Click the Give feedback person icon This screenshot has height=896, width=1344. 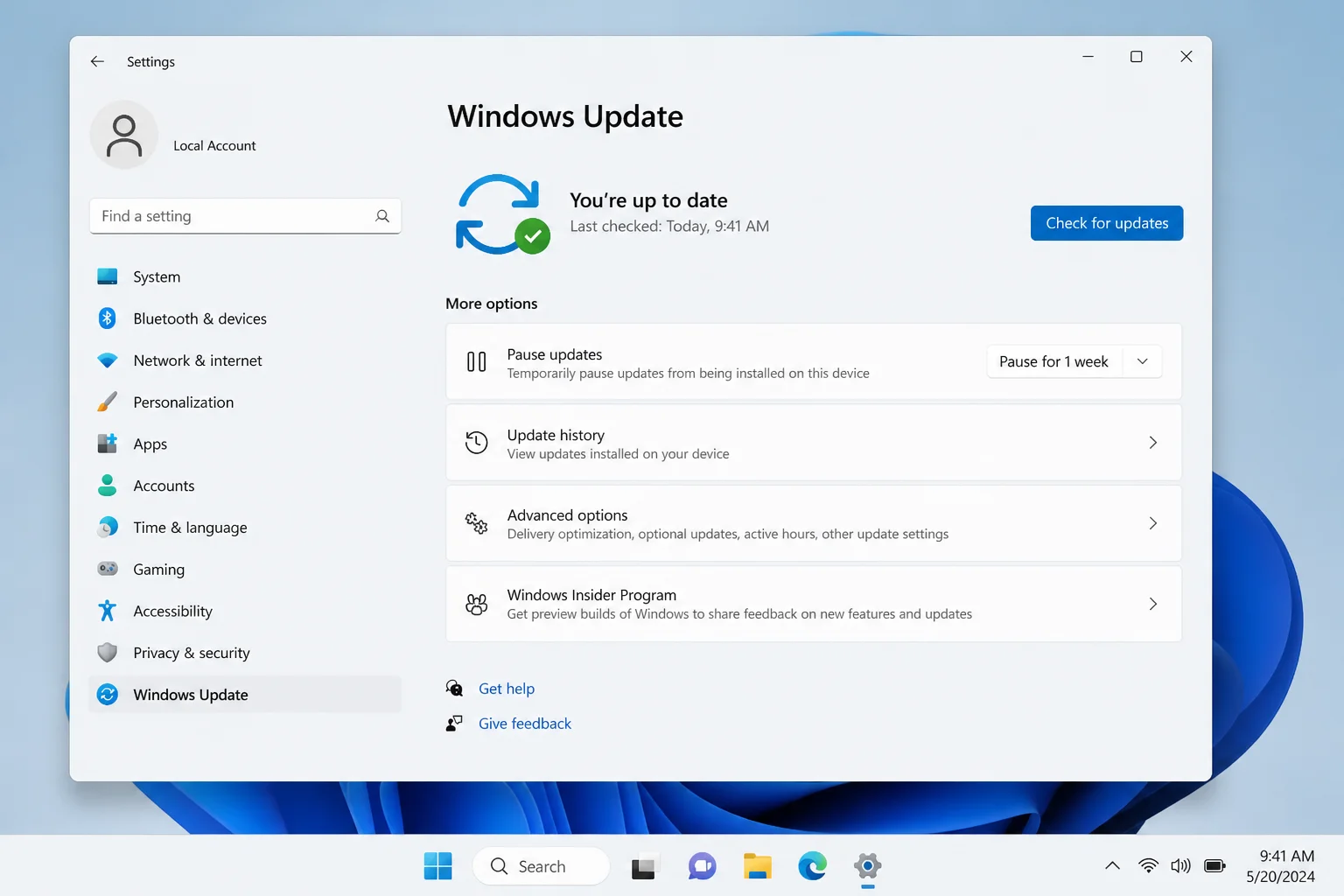pyautogui.click(x=454, y=724)
